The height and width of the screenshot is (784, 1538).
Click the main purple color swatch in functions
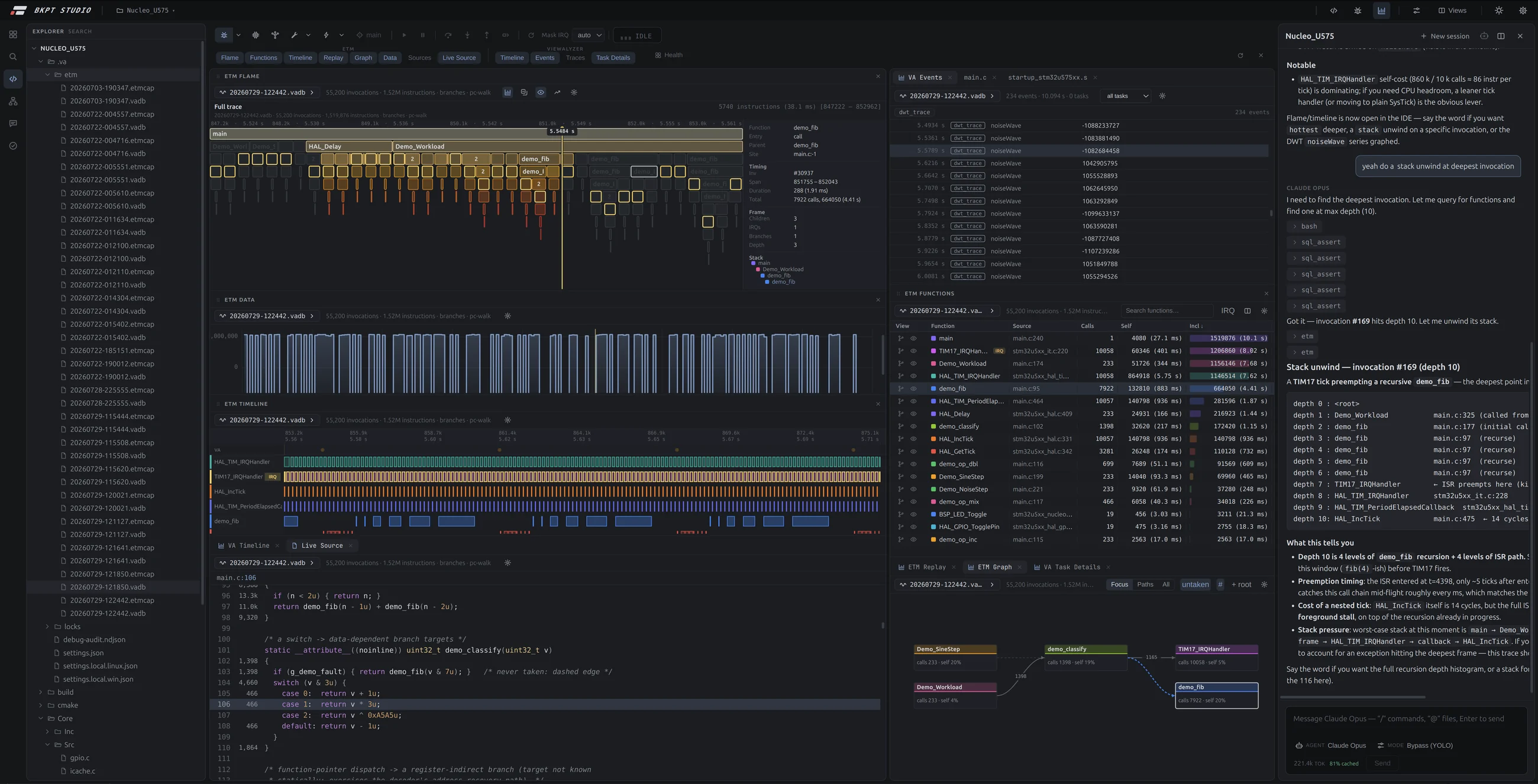[933, 338]
